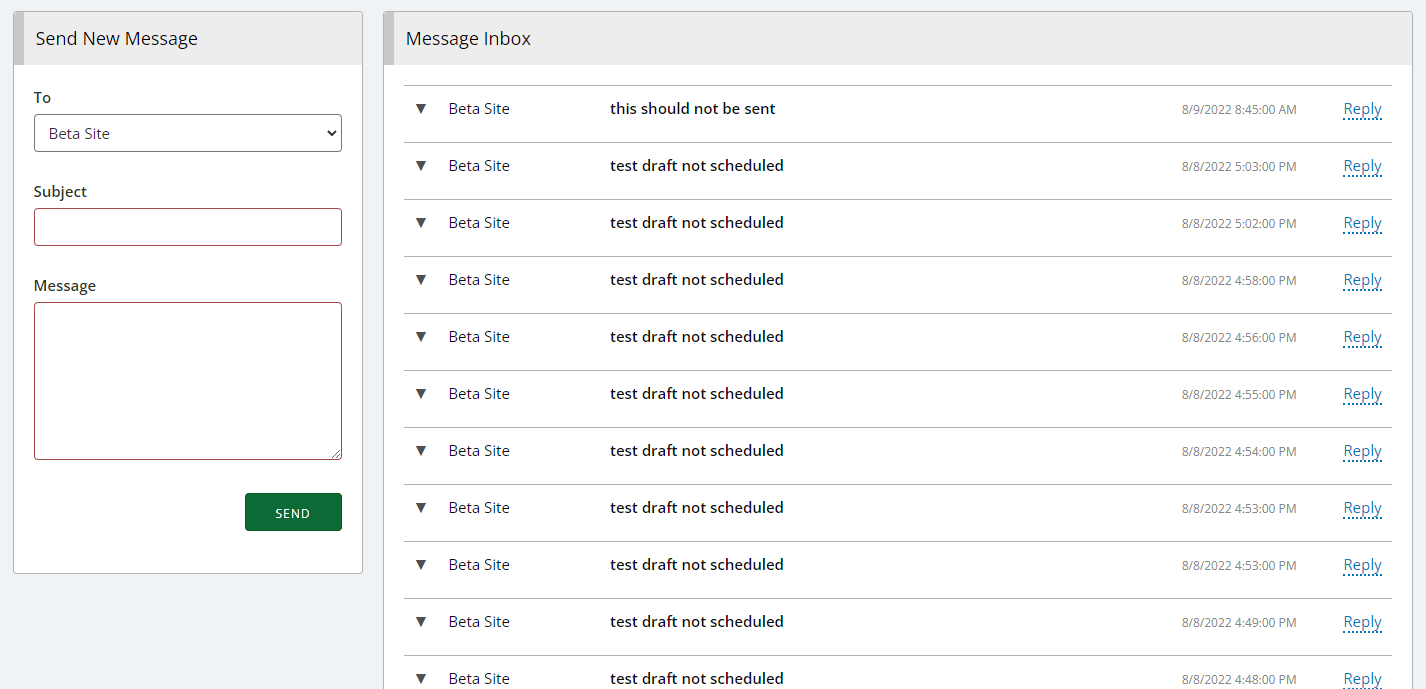Reply to the 8/9/2022 8:45:00 AM message

point(1362,109)
